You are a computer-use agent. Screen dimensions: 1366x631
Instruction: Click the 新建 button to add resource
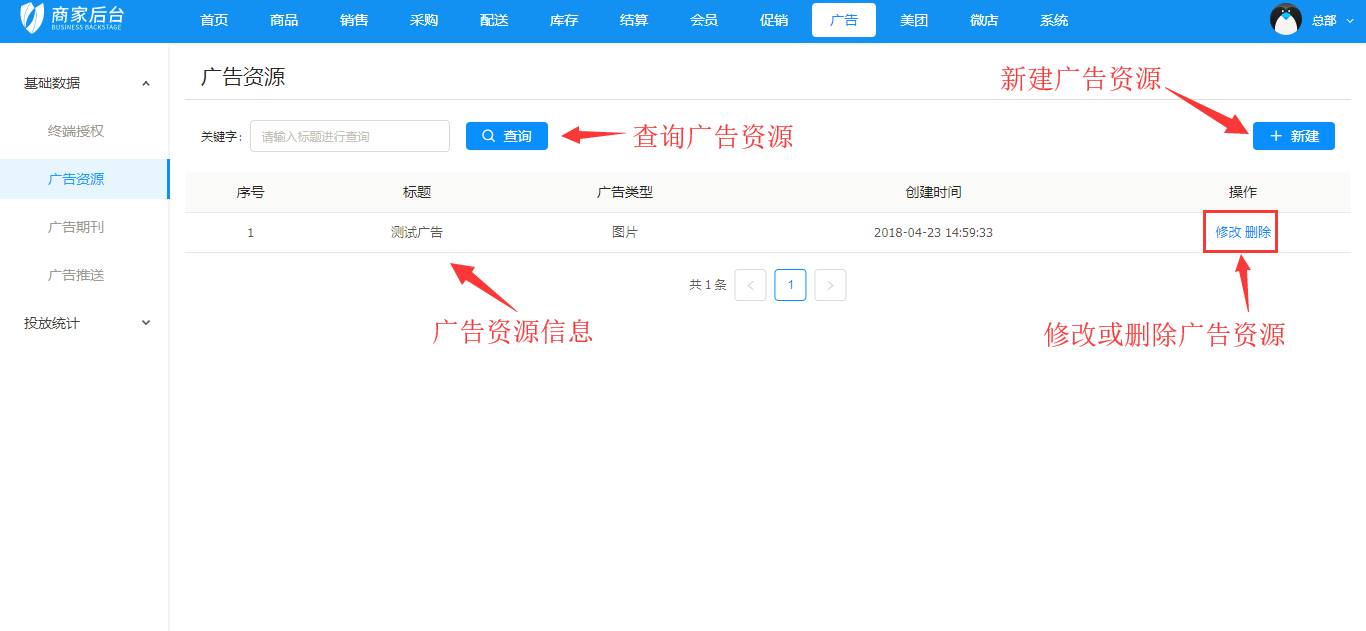(1293, 136)
